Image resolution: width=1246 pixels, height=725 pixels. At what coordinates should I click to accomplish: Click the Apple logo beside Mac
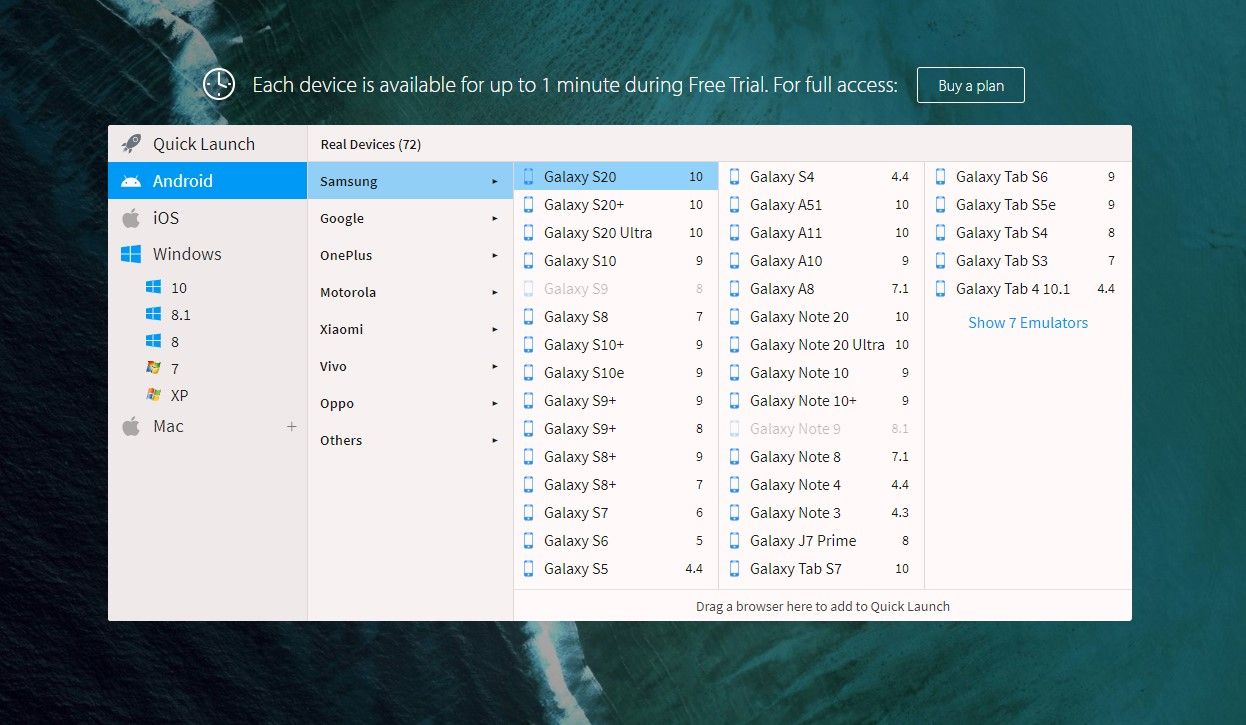pyautogui.click(x=131, y=426)
